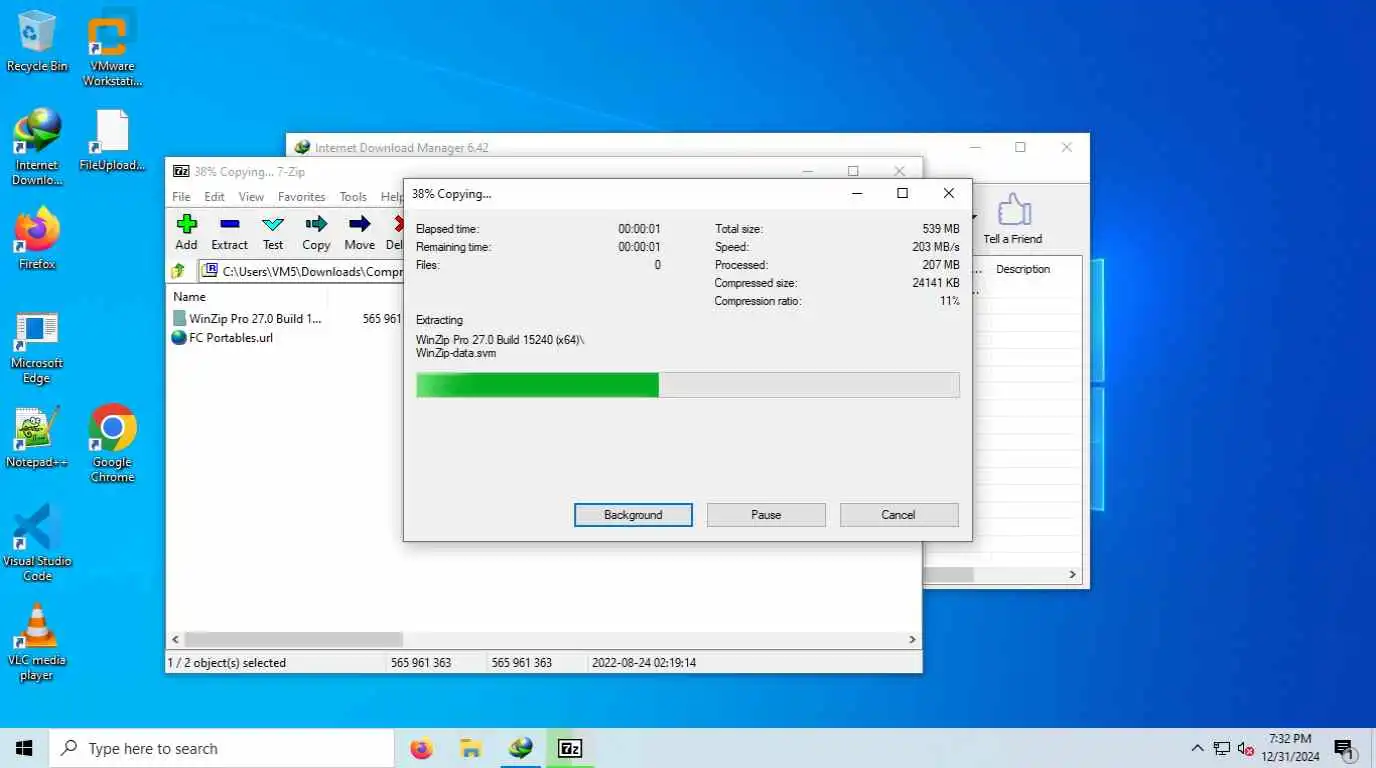
Task: Select the Visual Studio Code desktop shortcut
Action: click(x=37, y=543)
